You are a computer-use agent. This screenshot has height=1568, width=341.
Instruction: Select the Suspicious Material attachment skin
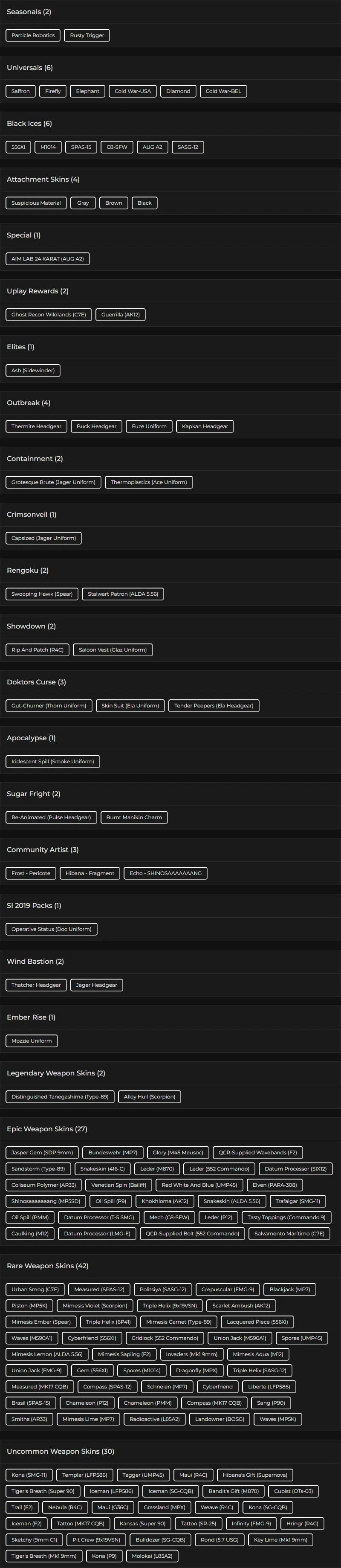[x=36, y=203]
